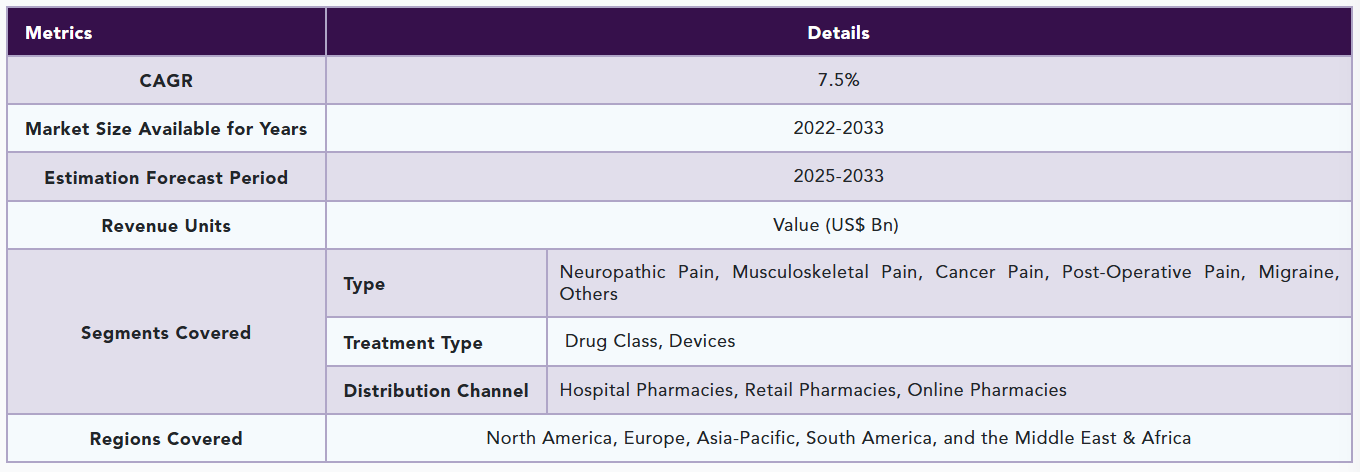The width and height of the screenshot is (1360, 472).
Task: Click the 2022-2033 value cell
Action: tap(838, 128)
